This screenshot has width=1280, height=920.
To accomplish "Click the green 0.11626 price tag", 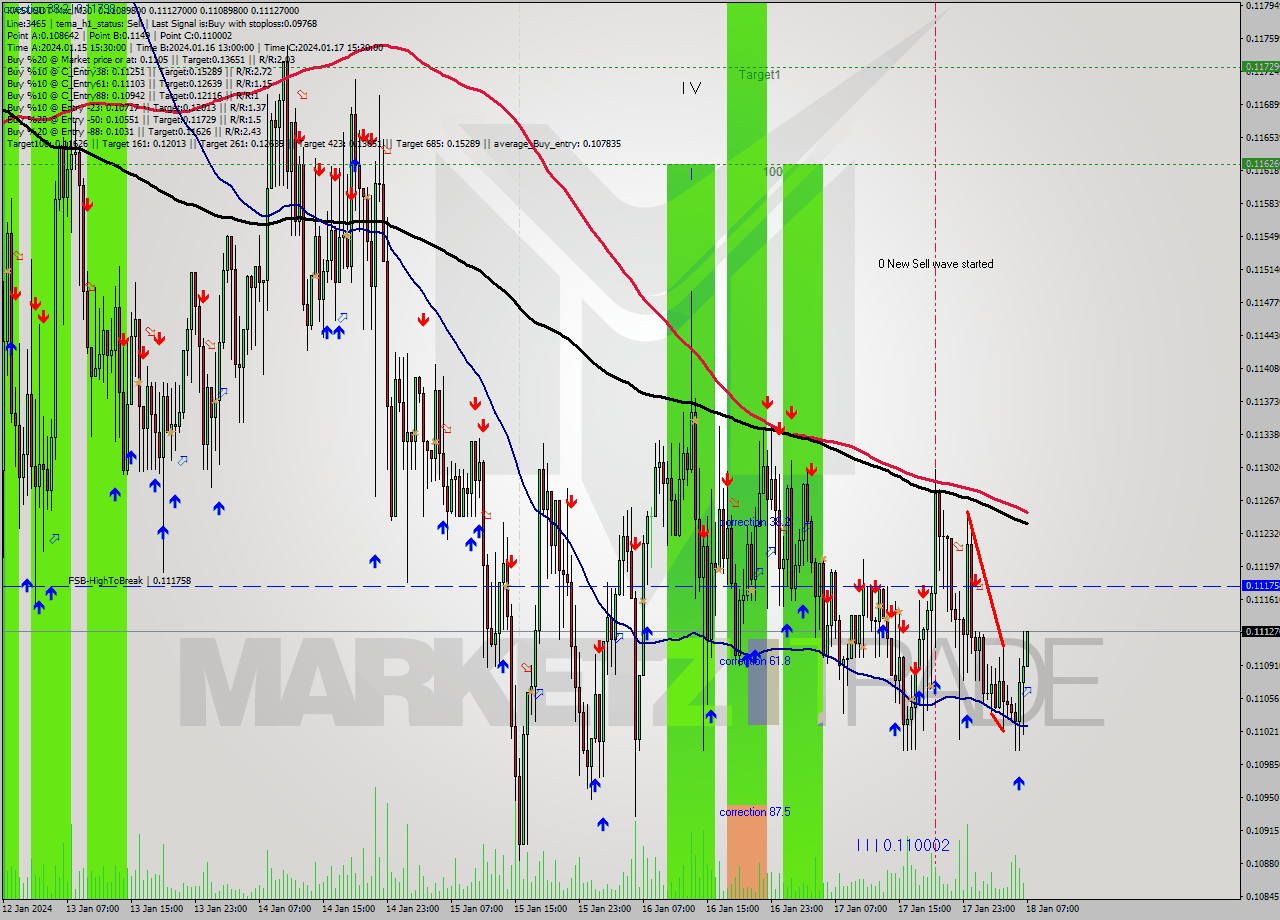I will pyautogui.click(x=1260, y=163).
